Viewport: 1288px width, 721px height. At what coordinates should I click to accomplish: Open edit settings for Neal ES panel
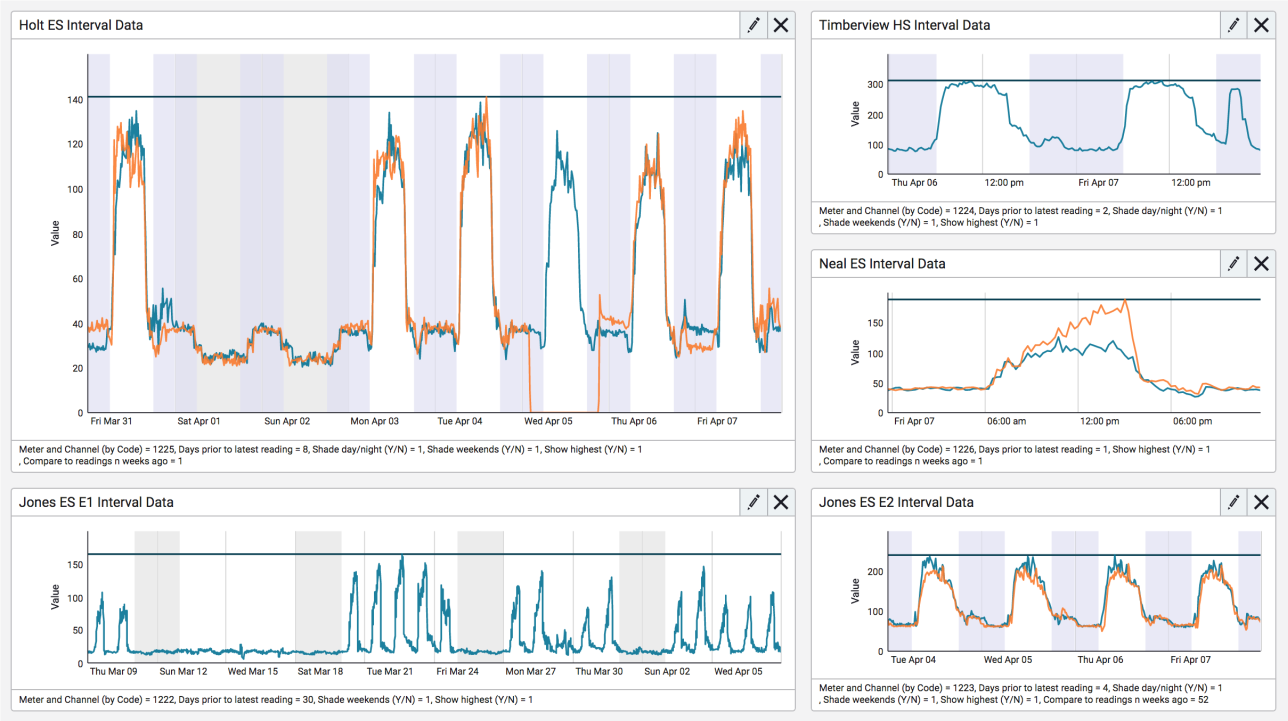click(x=1234, y=263)
